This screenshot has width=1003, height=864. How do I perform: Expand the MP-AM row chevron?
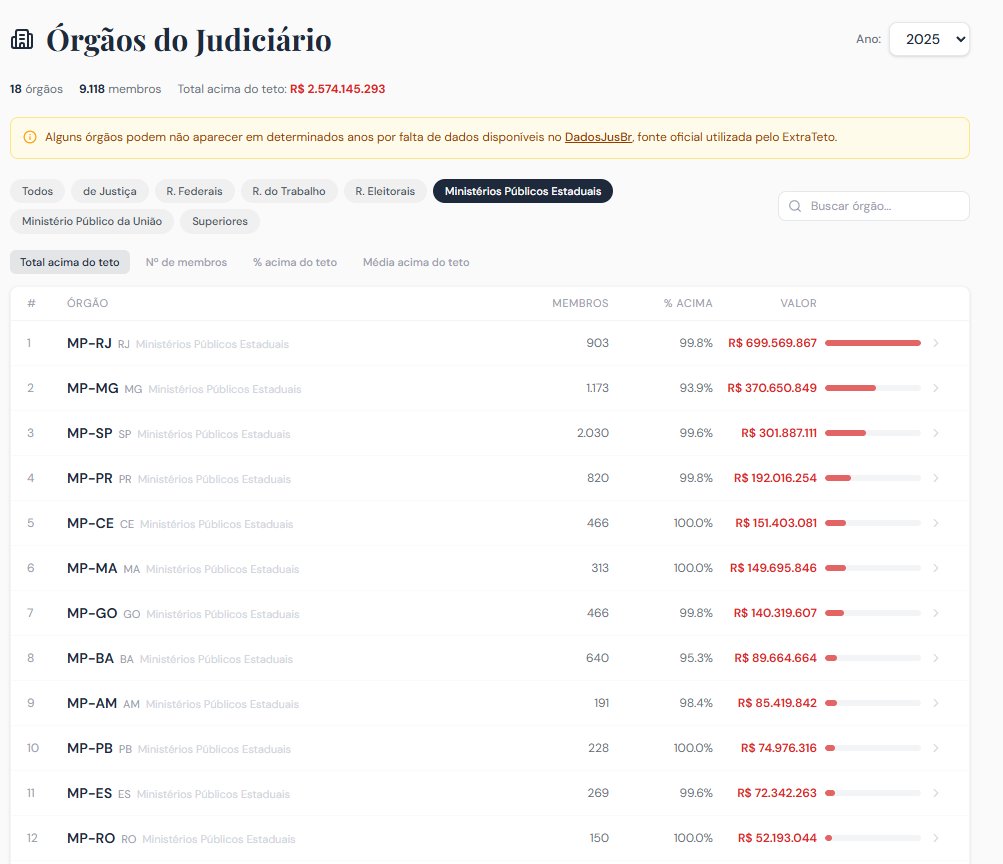click(x=936, y=703)
